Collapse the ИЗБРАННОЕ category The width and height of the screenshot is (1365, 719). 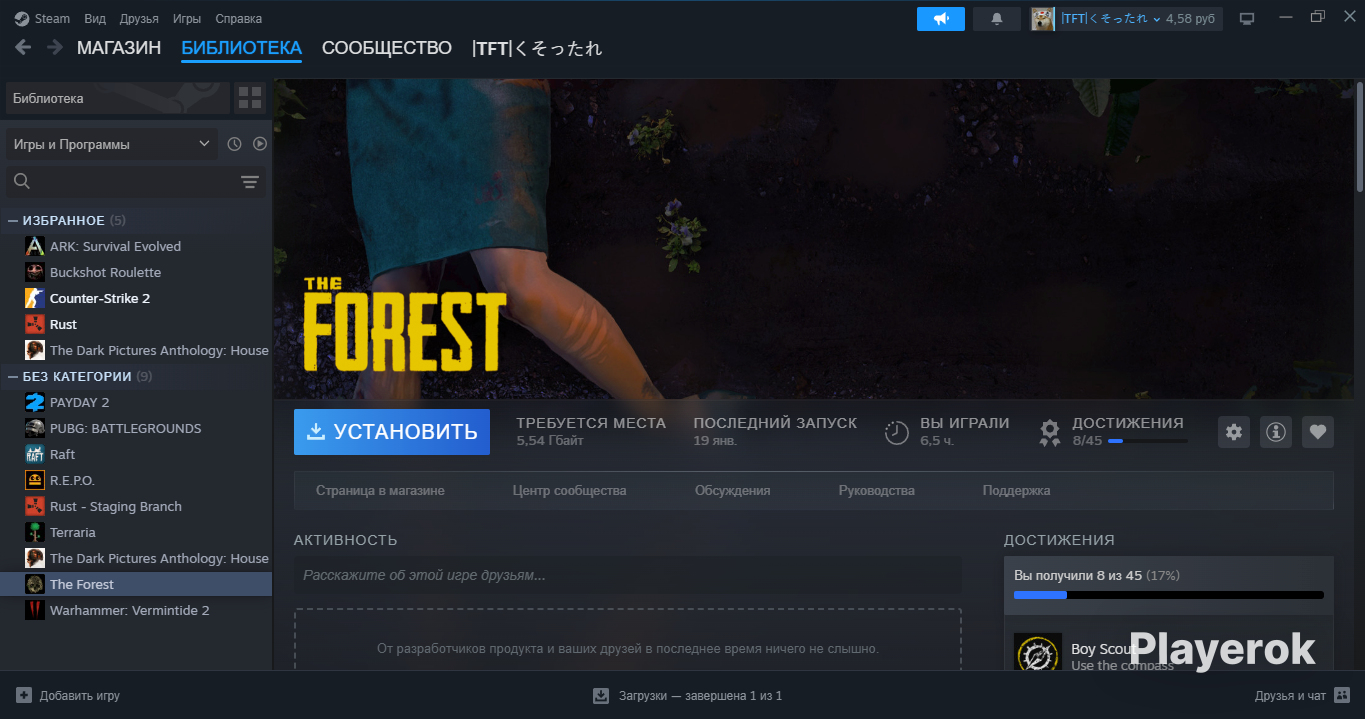tap(13, 220)
